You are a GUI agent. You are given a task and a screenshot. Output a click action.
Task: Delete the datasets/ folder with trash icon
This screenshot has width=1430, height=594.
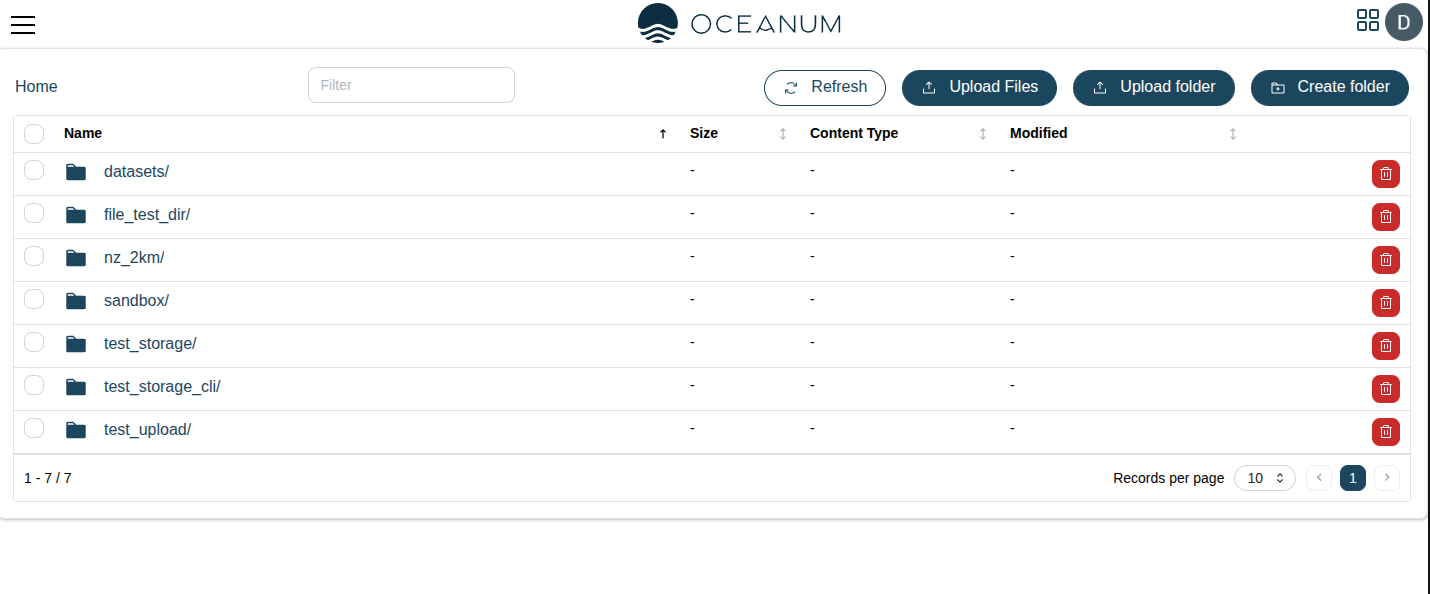point(1385,174)
